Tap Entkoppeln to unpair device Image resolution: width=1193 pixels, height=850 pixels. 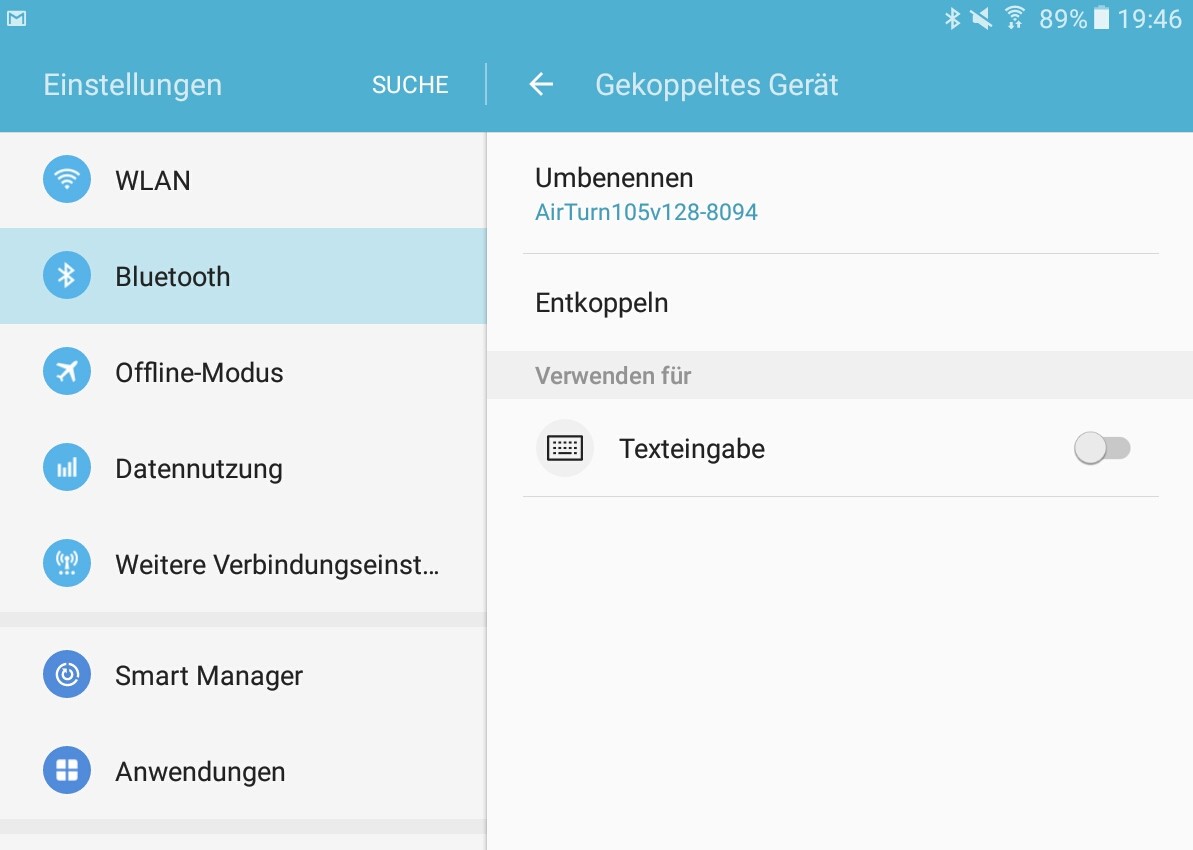point(840,303)
